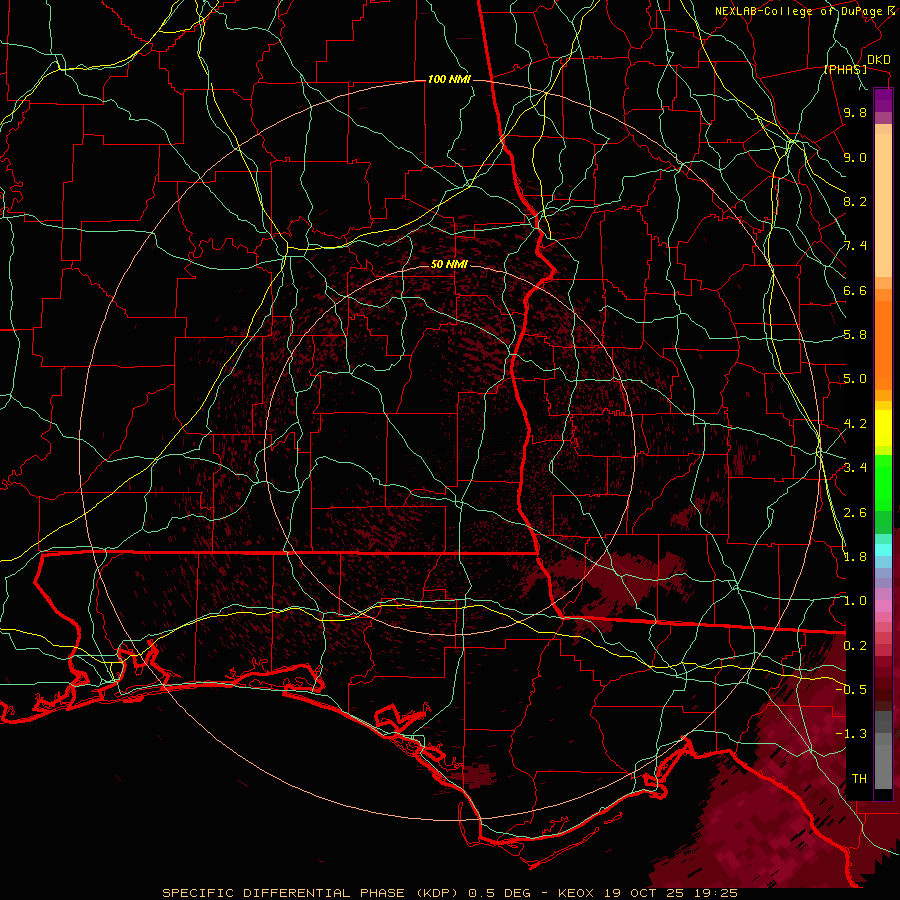Click the bright green segment of the color bar
900x900 pixels.
[883, 483]
